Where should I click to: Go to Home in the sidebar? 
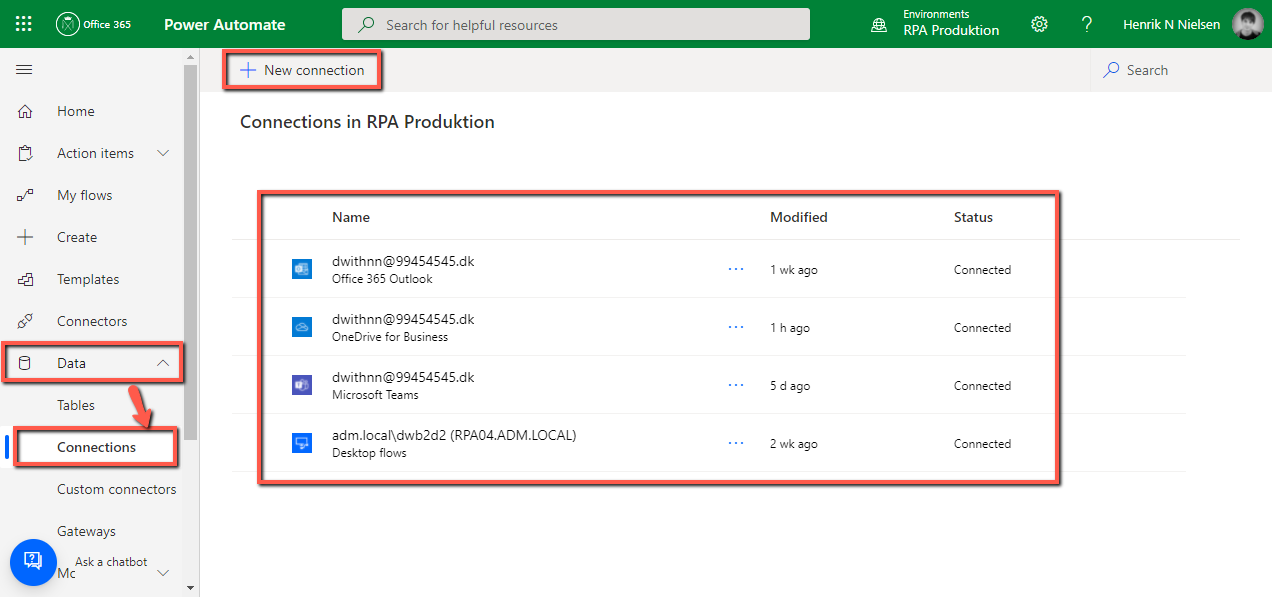pyautogui.click(x=76, y=111)
